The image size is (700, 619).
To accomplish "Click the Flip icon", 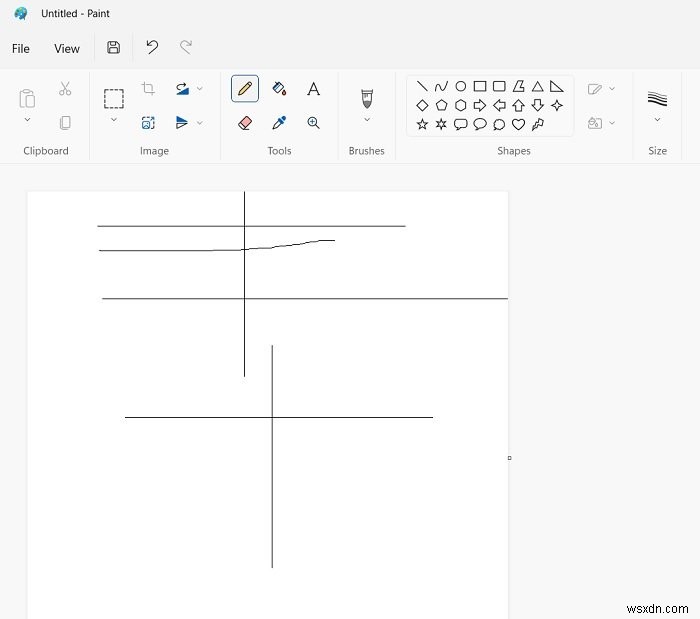I will pos(182,123).
